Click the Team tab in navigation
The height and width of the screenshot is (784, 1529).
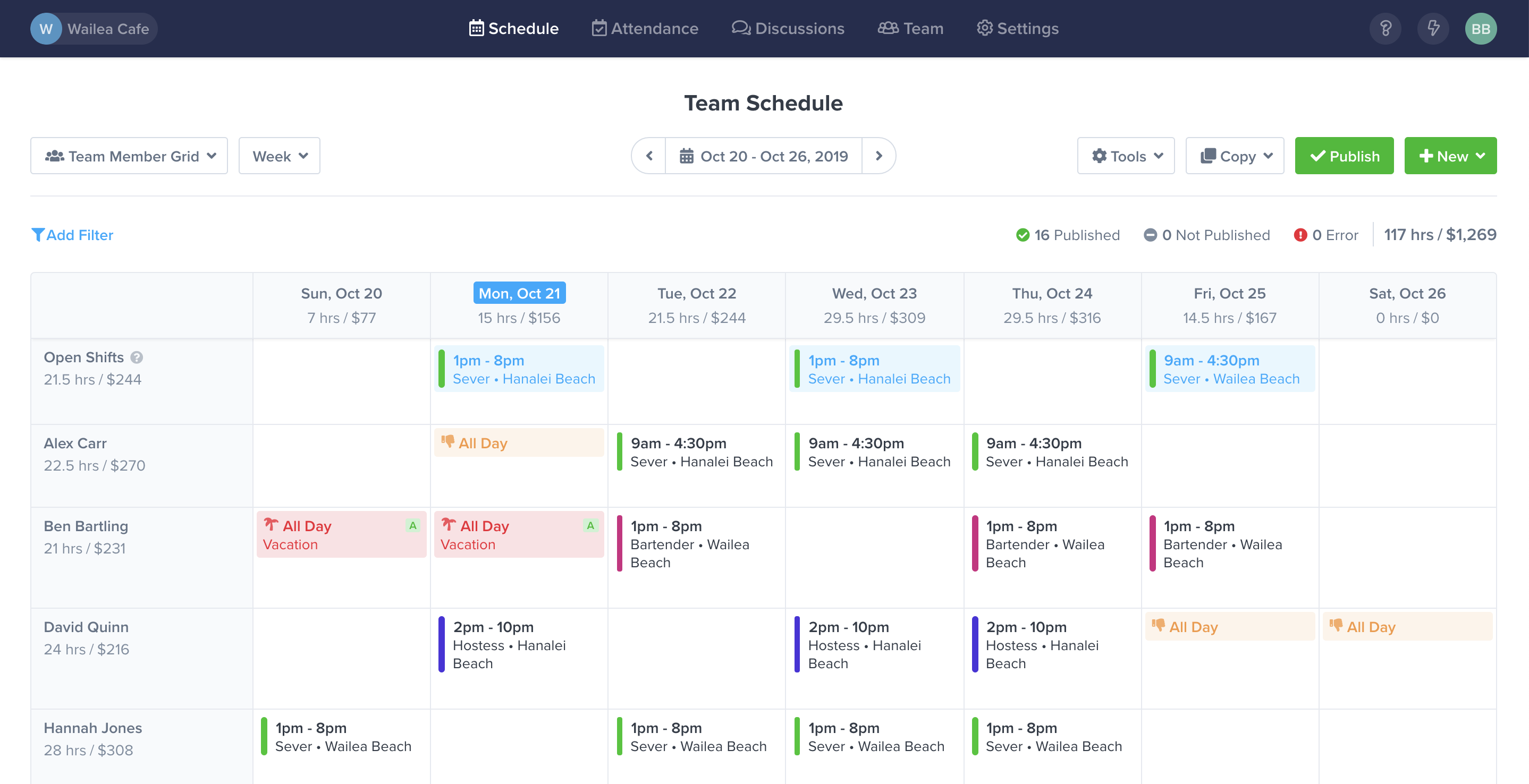[x=912, y=28]
